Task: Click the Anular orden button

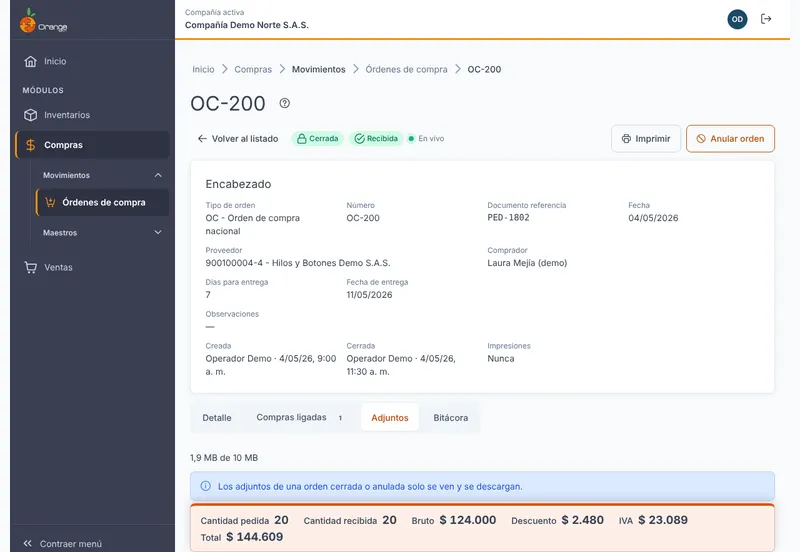Action: point(730,139)
